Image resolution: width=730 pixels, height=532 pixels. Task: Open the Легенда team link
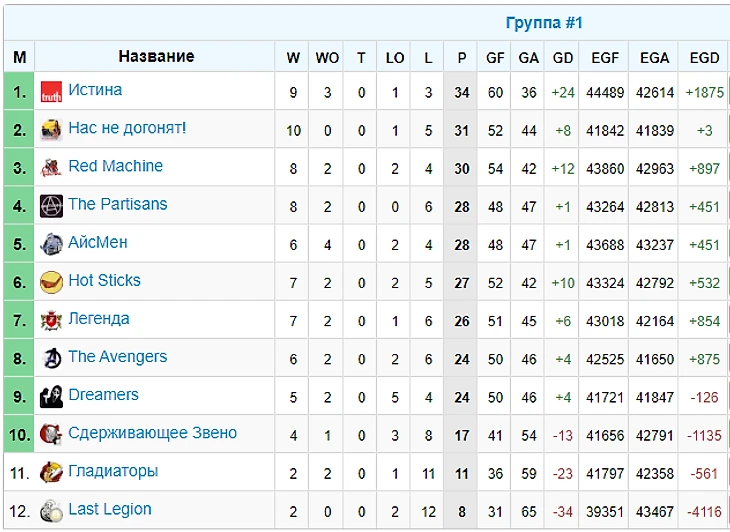pyautogui.click(x=98, y=319)
